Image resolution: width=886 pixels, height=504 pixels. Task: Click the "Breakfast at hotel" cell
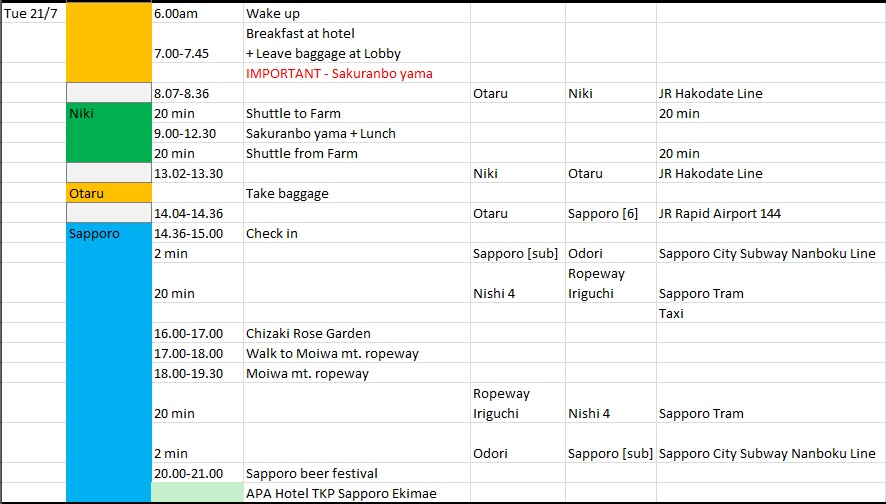tap(301, 33)
